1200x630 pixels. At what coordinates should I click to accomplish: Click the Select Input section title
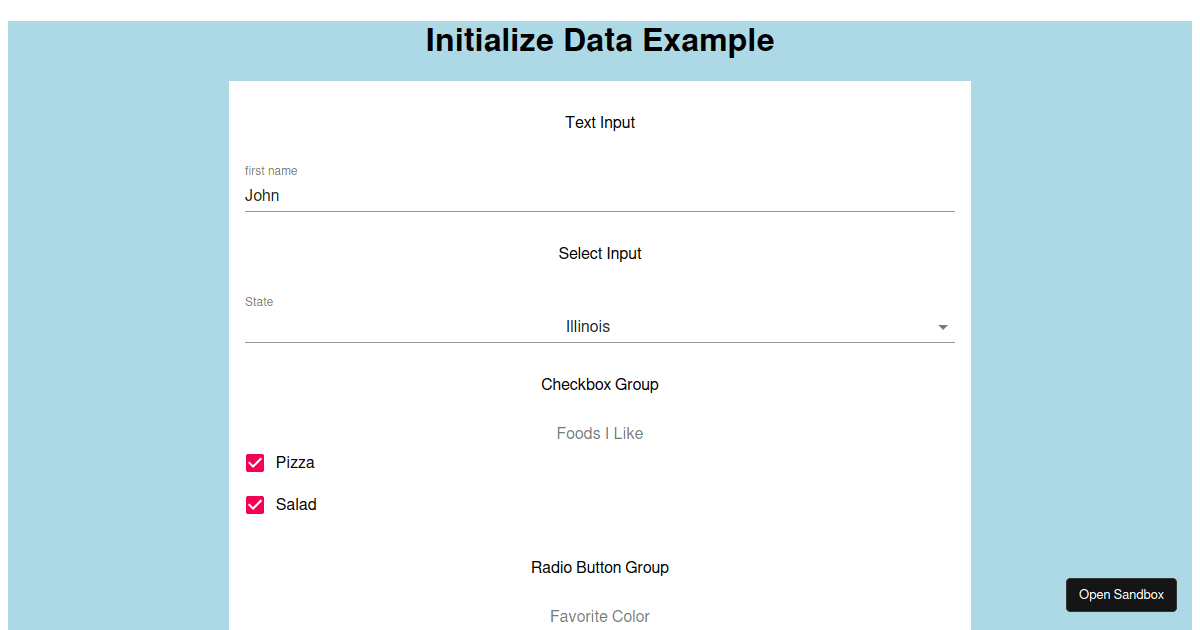point(600,253)
